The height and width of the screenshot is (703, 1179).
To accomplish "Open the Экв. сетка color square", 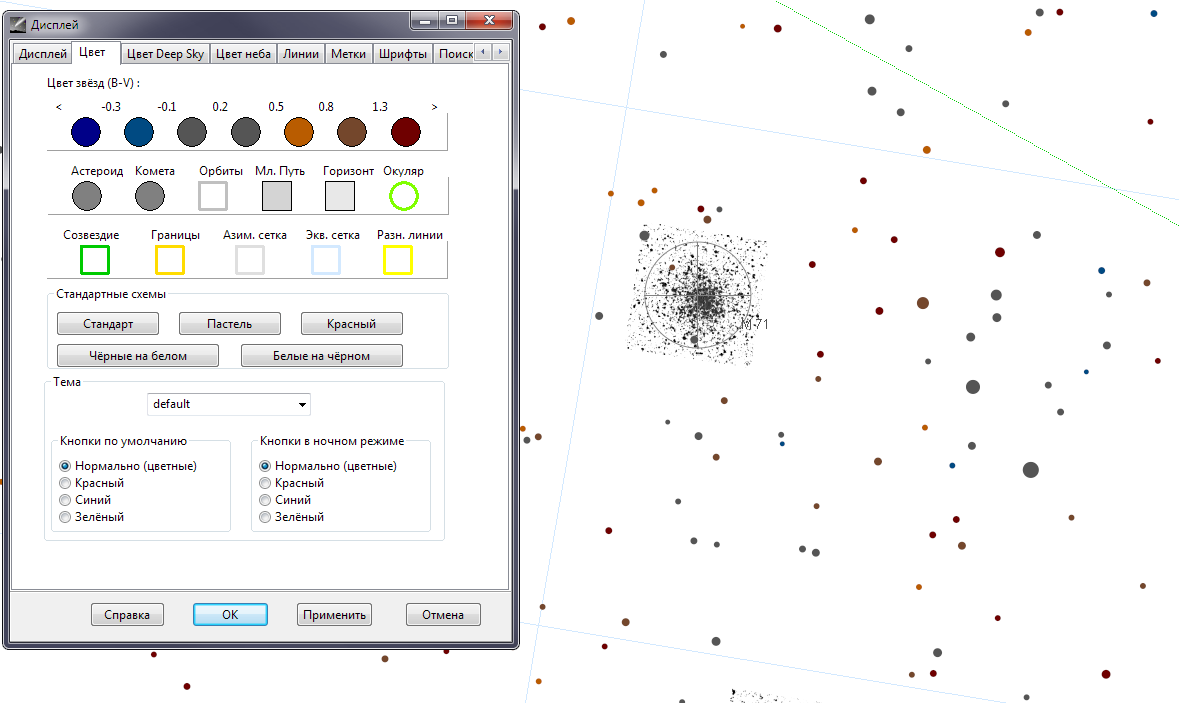I will click(x=326, y=260).
